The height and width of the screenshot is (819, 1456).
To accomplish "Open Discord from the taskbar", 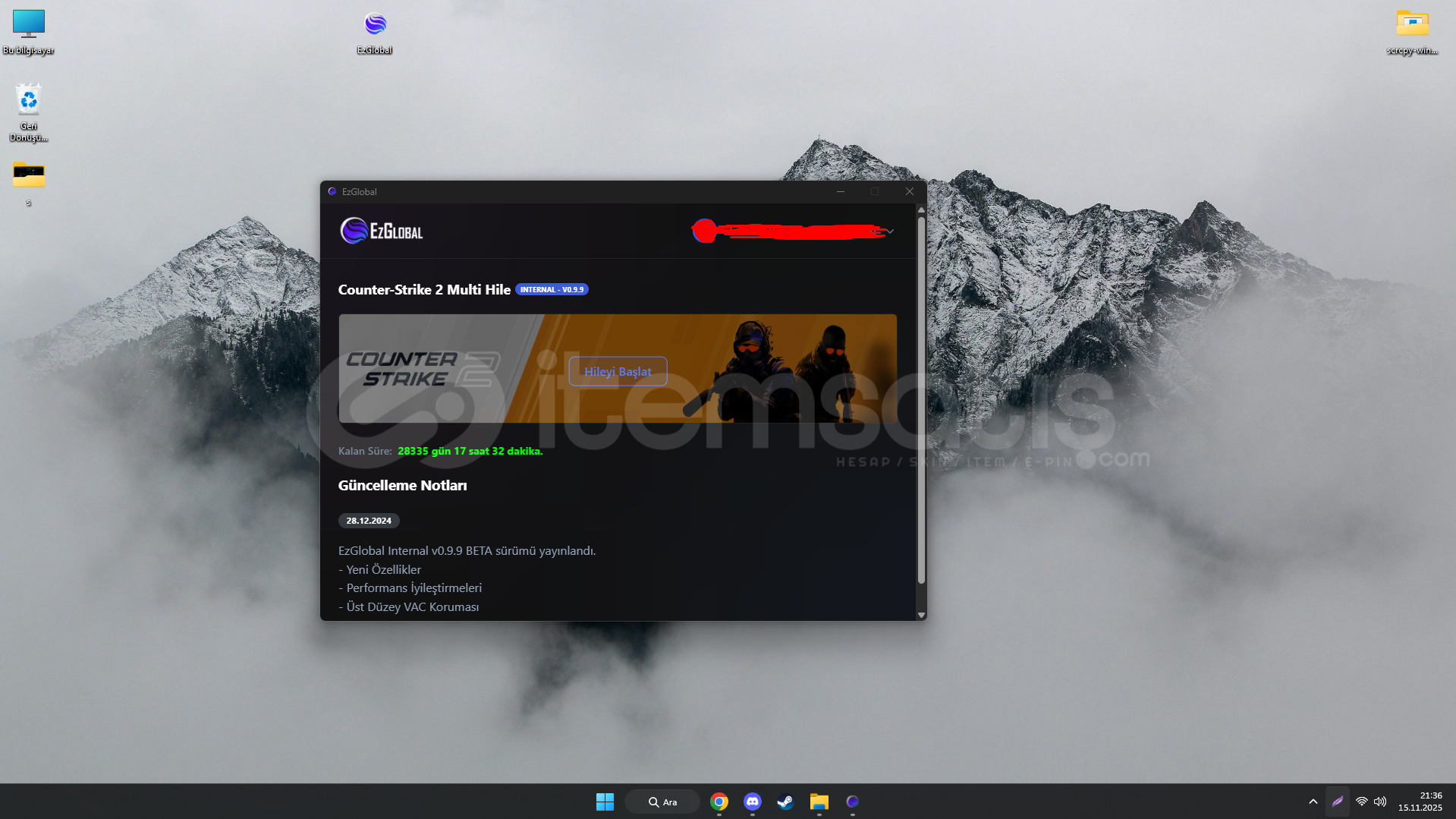I will click(753, 802).
